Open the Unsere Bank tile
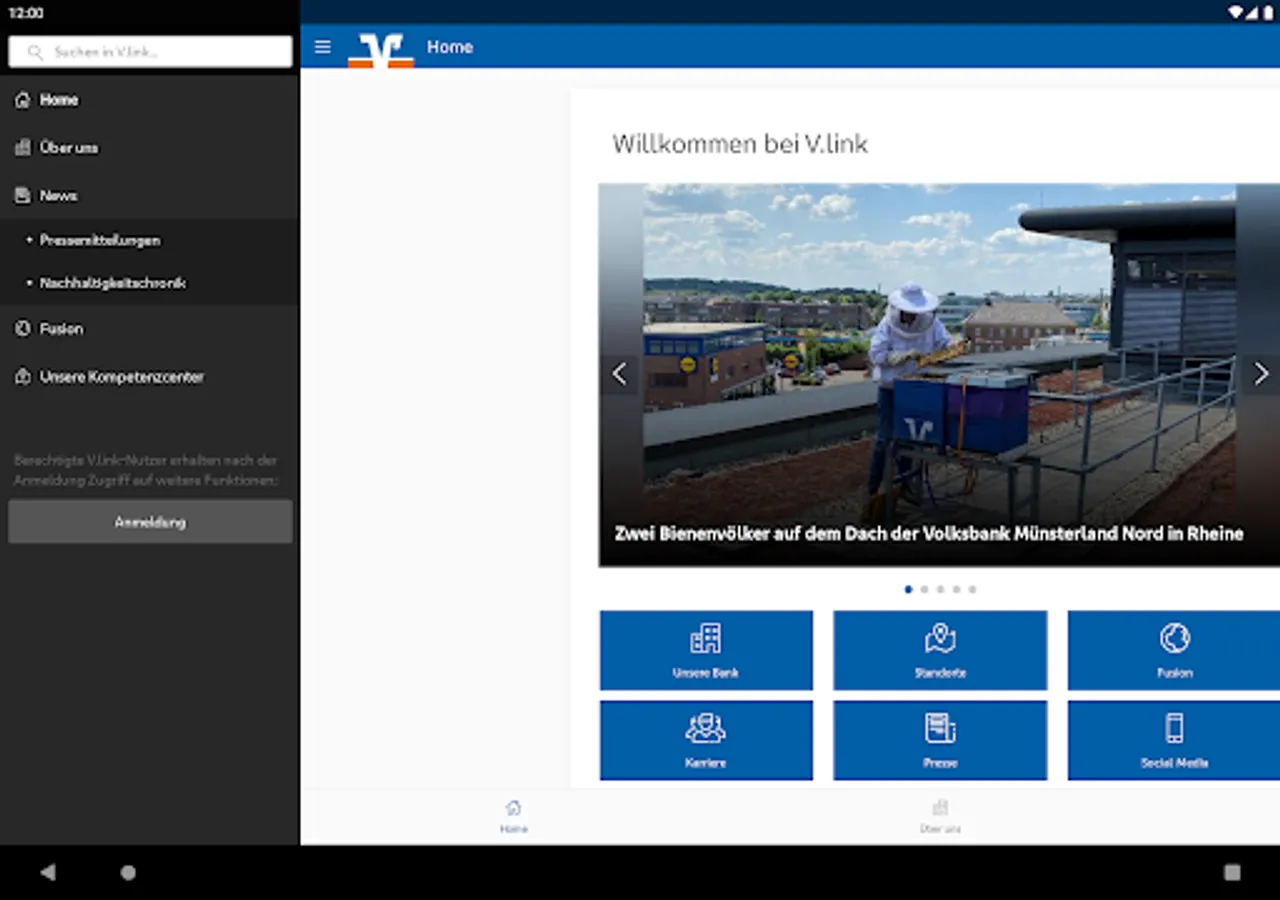Screen dimensions: 1280x900 pyautogui.click(x=706, y=650)
